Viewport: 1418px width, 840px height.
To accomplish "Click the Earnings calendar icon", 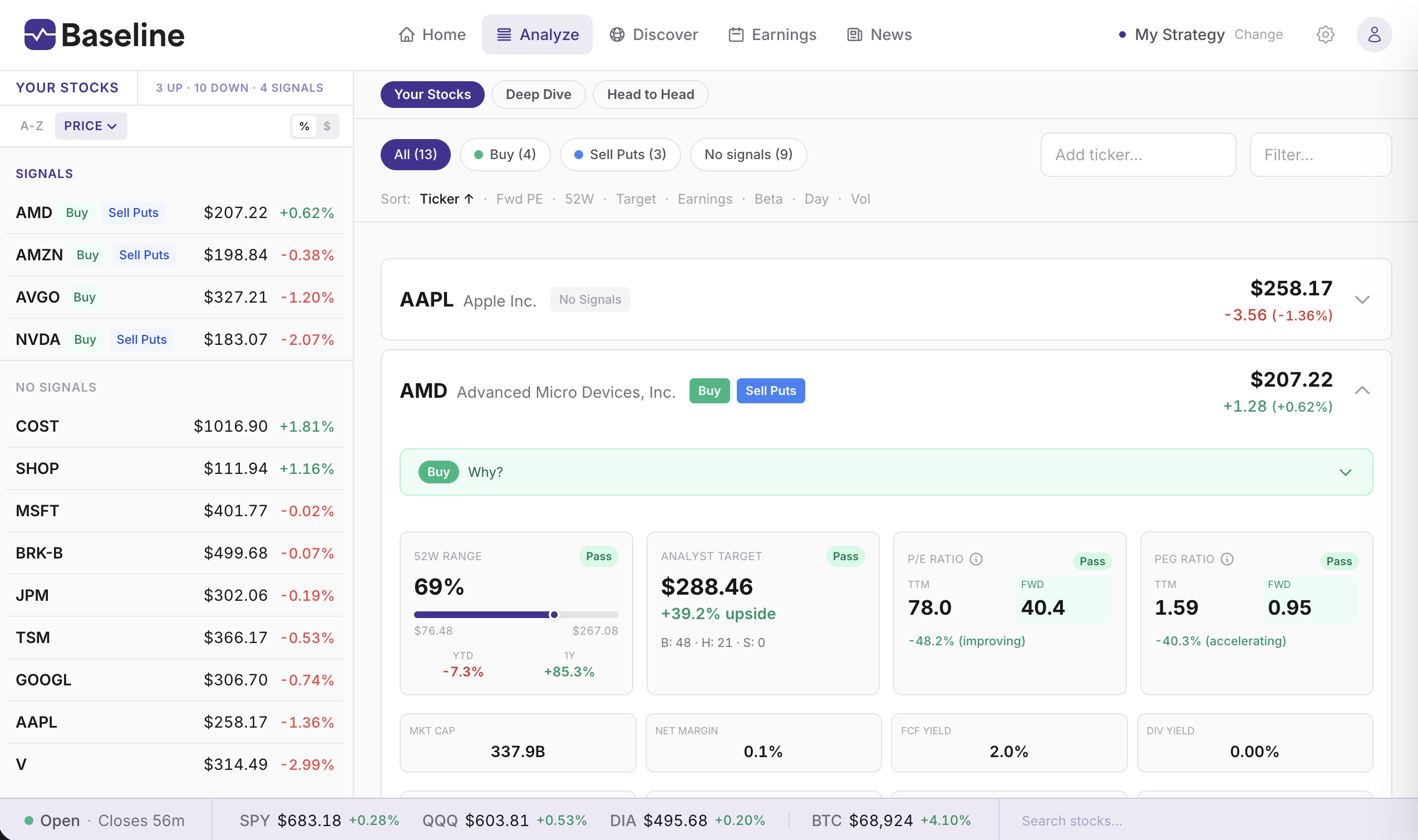I will click(735, 34).
